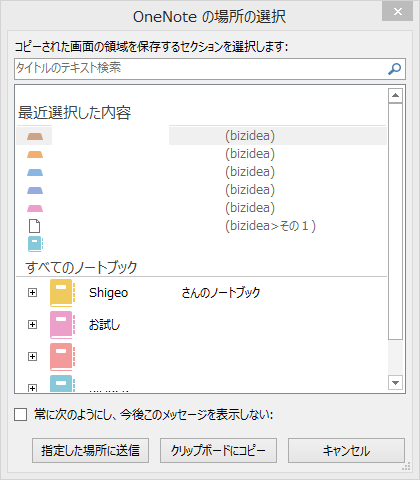Click 指定した場所に送信 button
The width and height of the screenshot is (420, 480).
[x=90, y=451]
